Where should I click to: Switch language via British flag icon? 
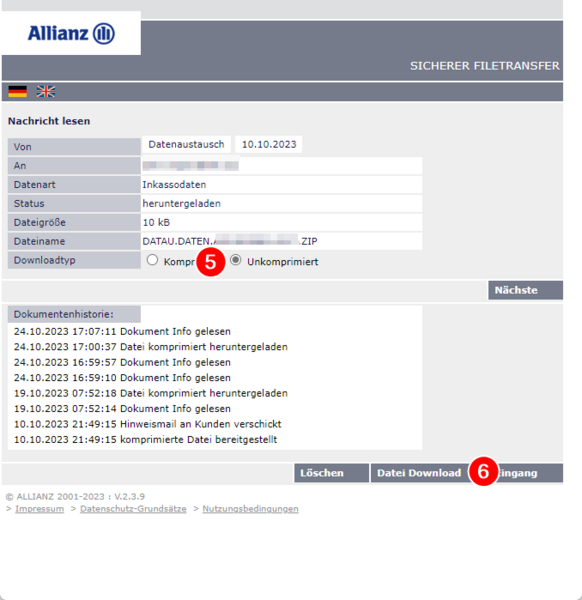(x=46, y=92)
